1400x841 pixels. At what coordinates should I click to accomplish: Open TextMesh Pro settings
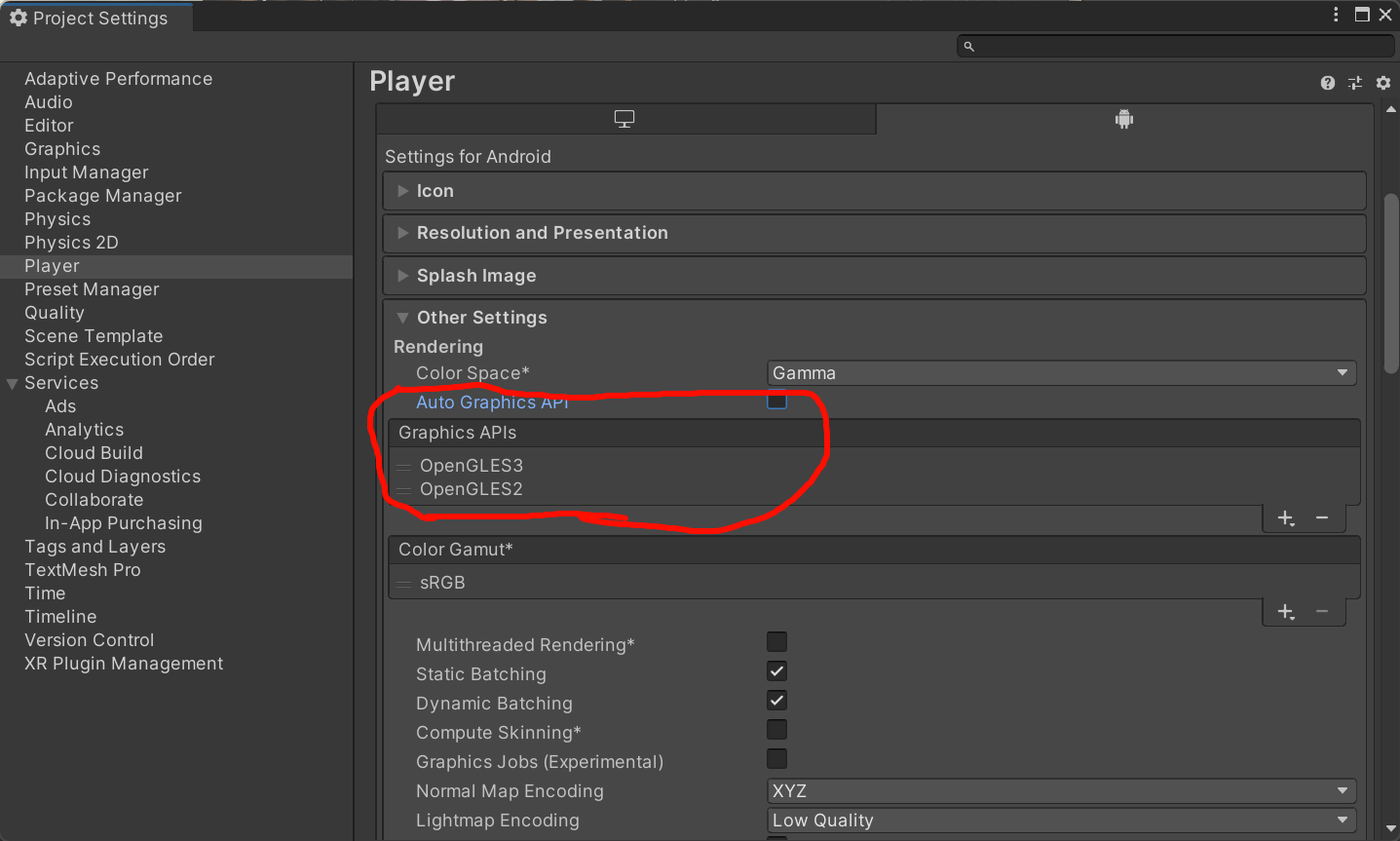tap(83, 570)
